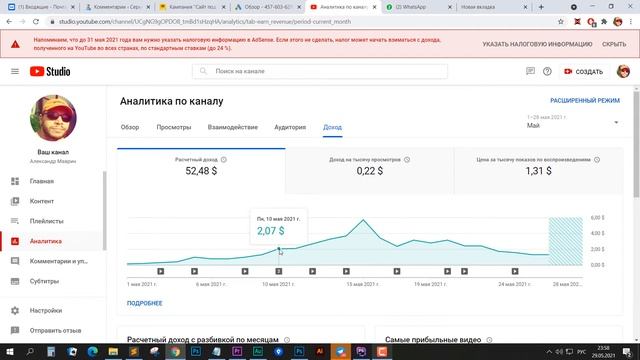Screen dimensions: 640x360
Task: Switch to the WhatsApp browser tab
Action: [418, 7]
